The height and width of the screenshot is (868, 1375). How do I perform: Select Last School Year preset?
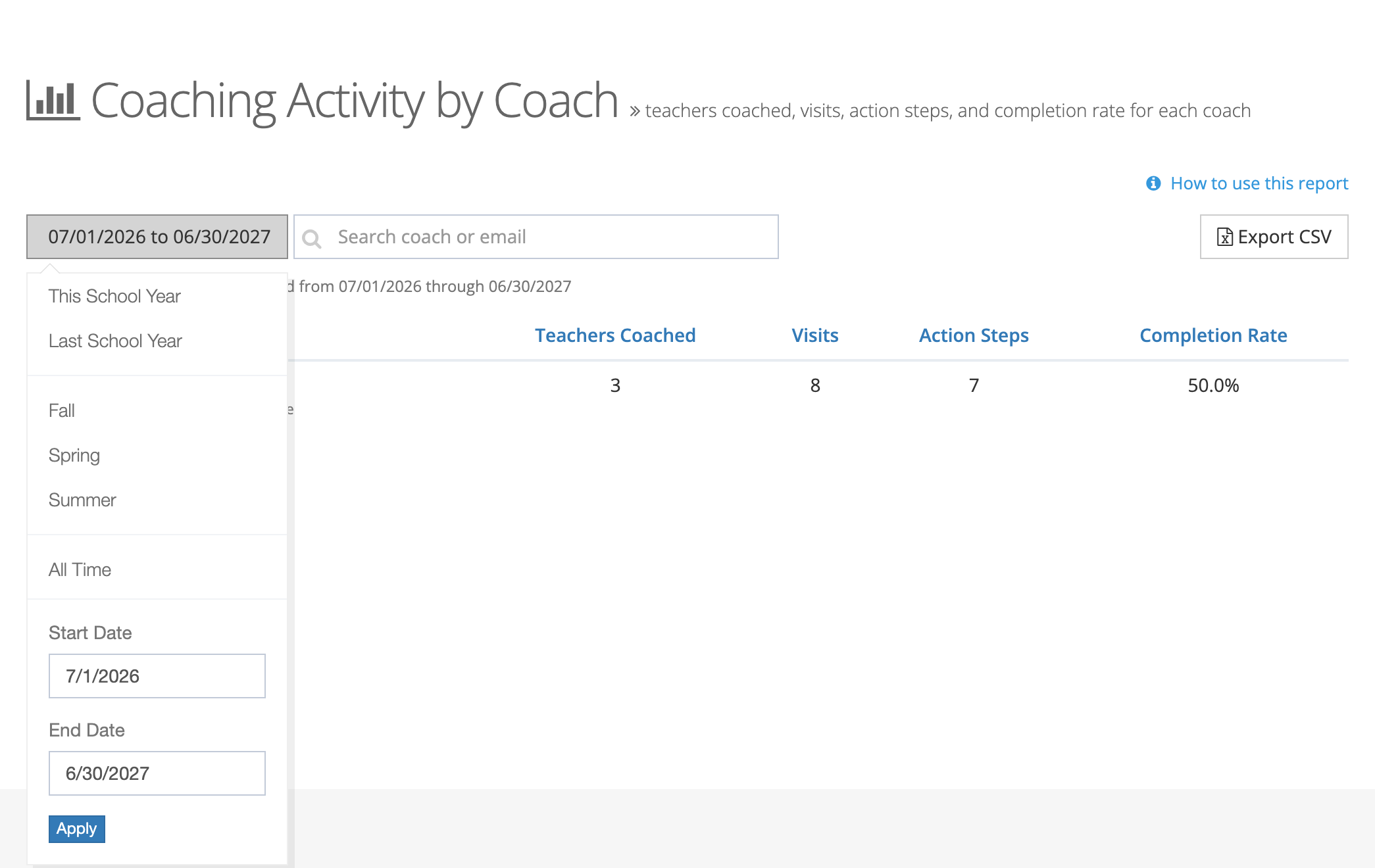[115, 341]
